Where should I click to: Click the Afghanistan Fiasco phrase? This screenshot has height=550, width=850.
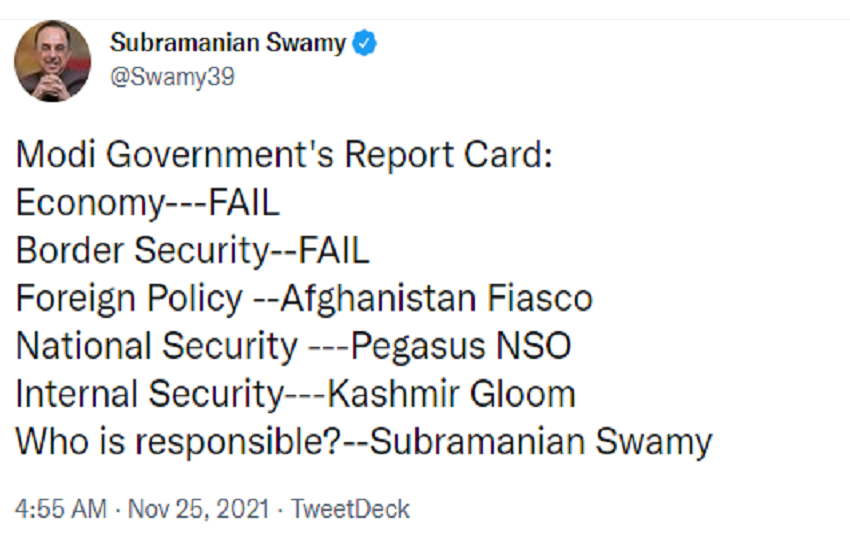(x=436, y=299)
